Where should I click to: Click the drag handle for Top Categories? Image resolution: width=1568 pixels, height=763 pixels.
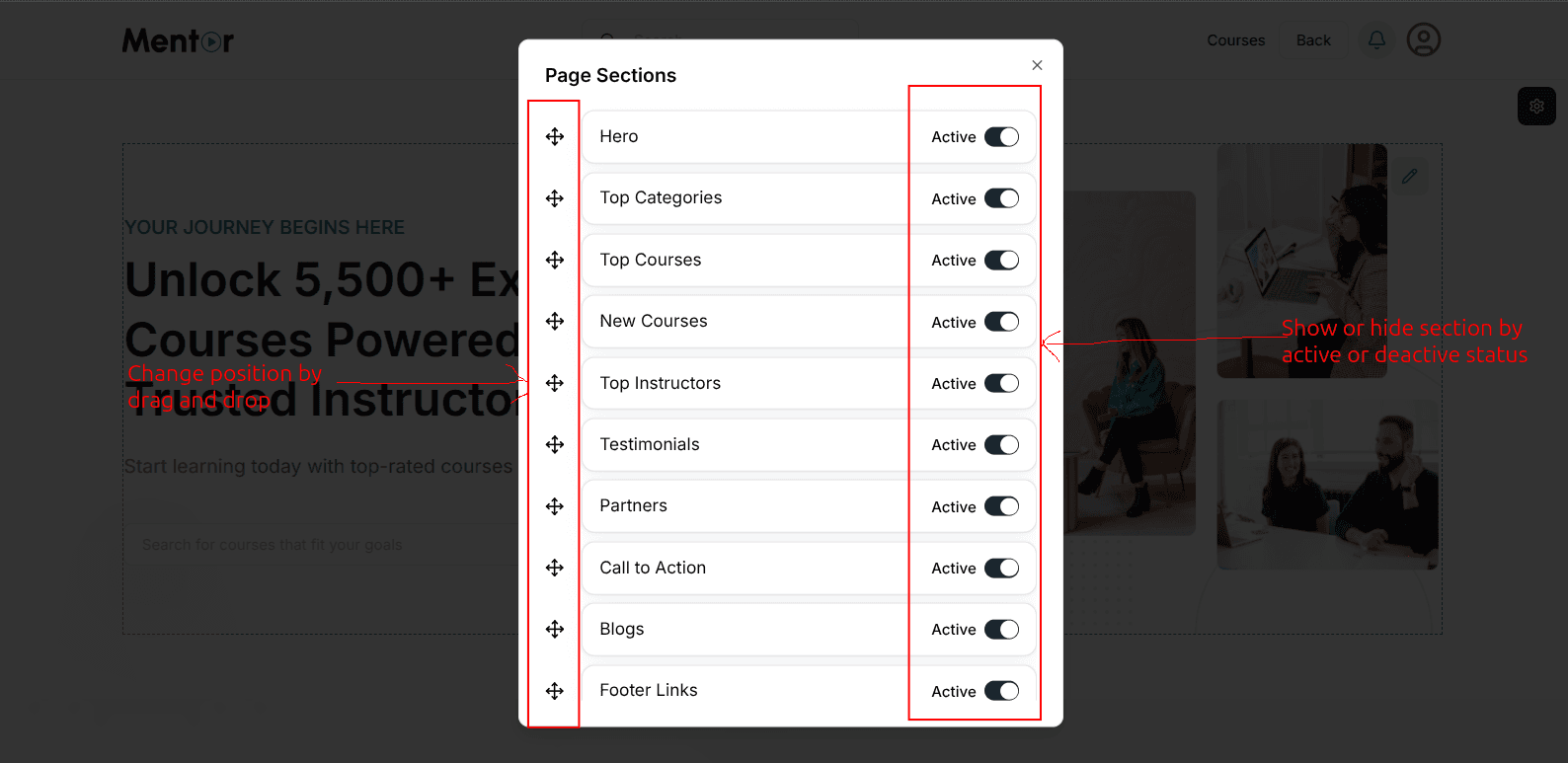[x=554, y=197]
